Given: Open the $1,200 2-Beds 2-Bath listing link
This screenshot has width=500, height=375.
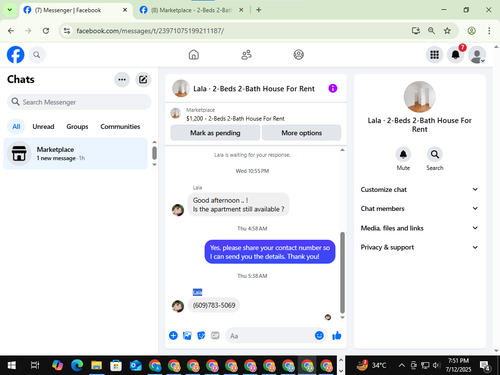Looking at the screenshot, I should pyautogui.click(x=235, y=119).
